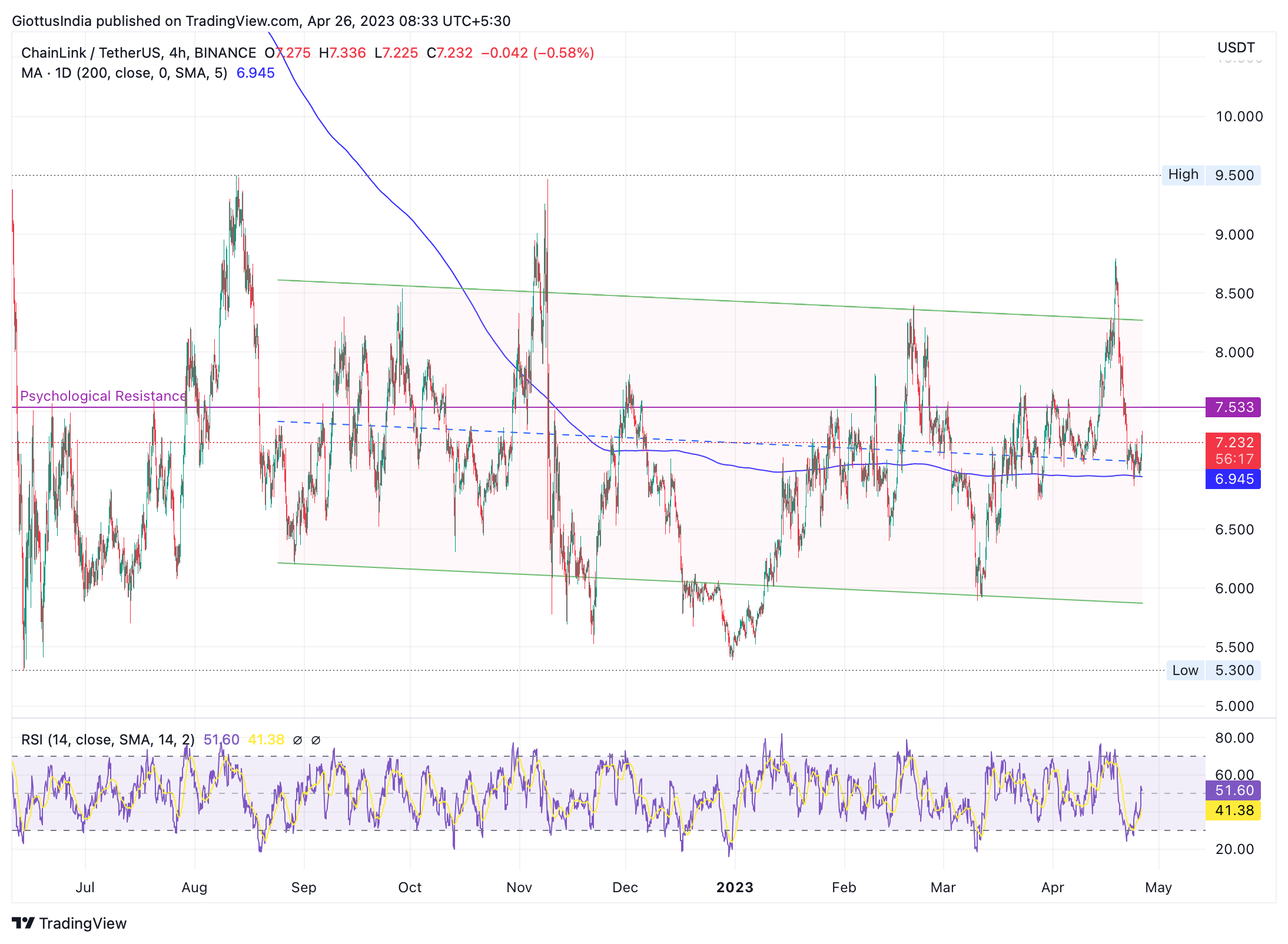Screen dimensions: 1288x944
Task: Click the second ∅ symbol beside RSI values
Action: click(316, 740)
